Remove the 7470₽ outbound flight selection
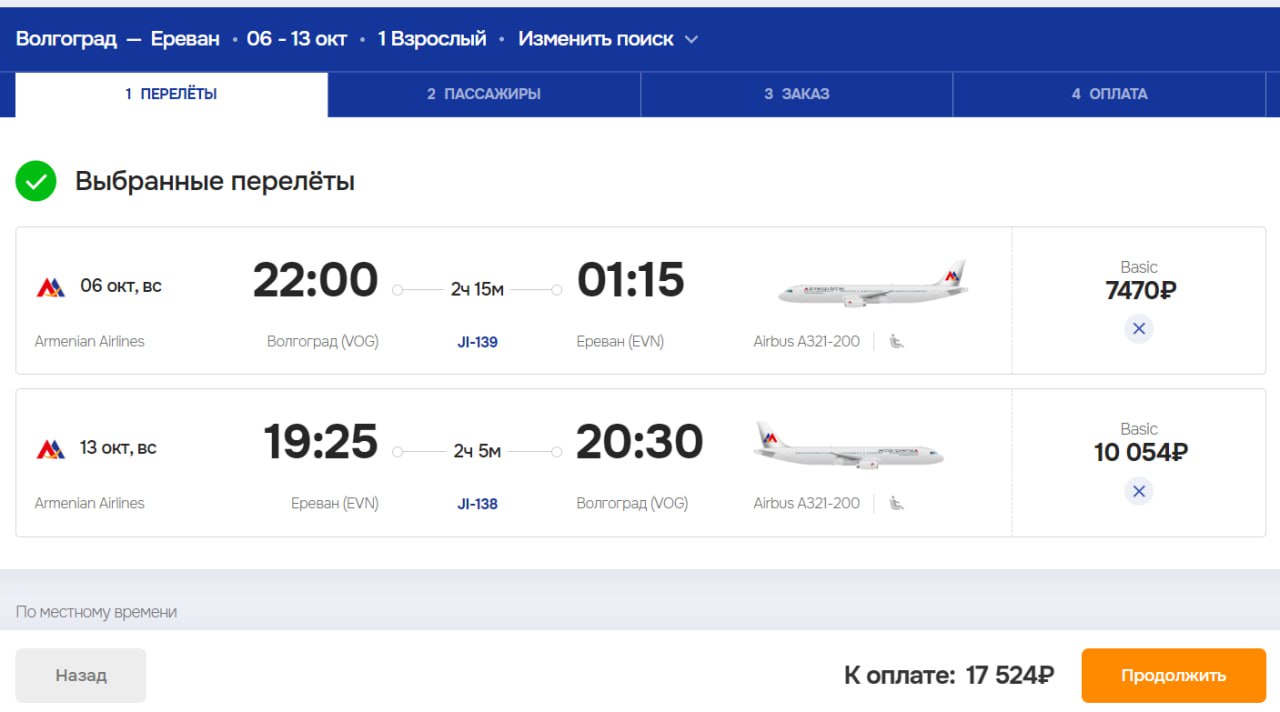 point(1138,329)
